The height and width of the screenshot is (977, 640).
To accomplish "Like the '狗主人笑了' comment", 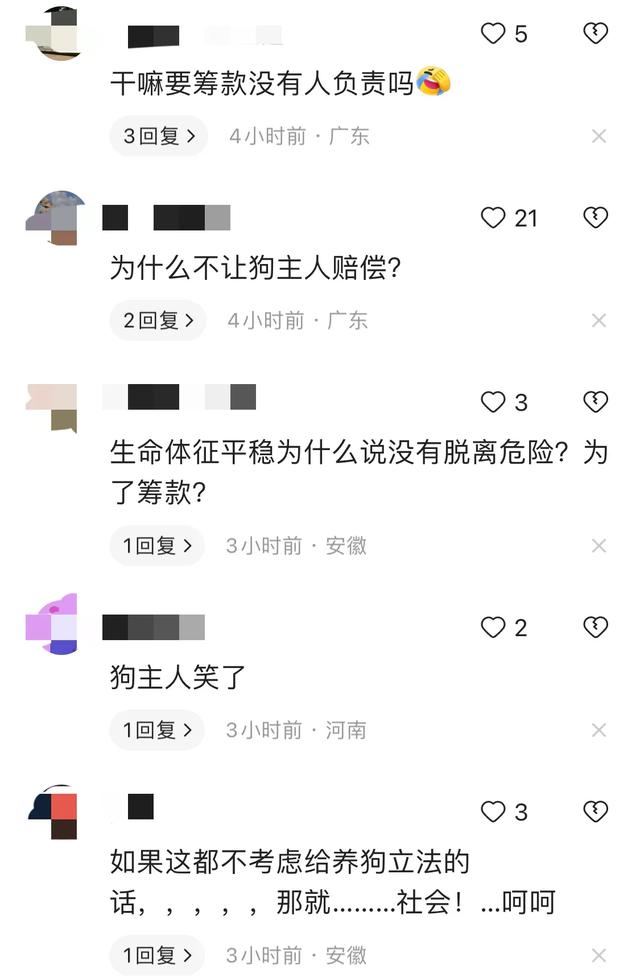I will click(x=493, y=627).
